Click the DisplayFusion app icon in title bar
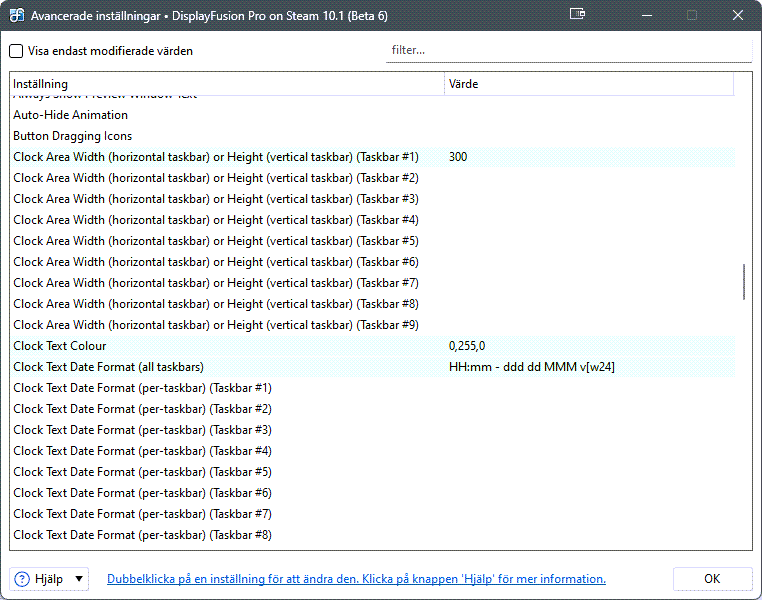This screenshot has height=600, width=762. 17,15
